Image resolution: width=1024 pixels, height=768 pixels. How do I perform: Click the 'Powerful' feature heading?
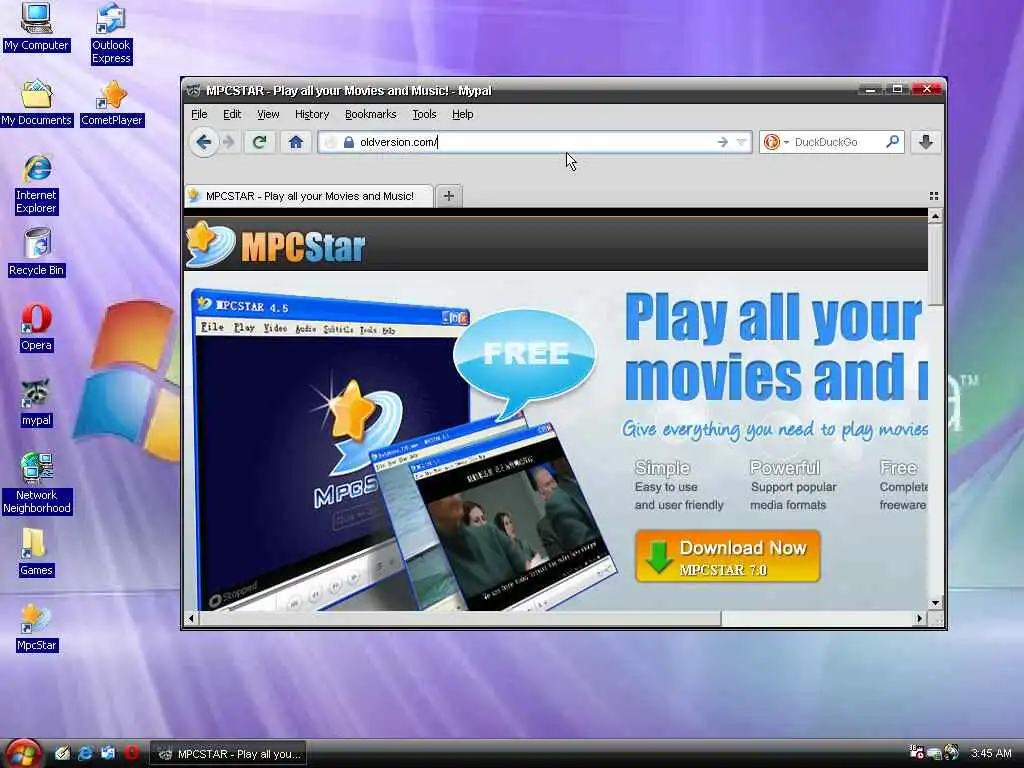[x=784, y=468]
